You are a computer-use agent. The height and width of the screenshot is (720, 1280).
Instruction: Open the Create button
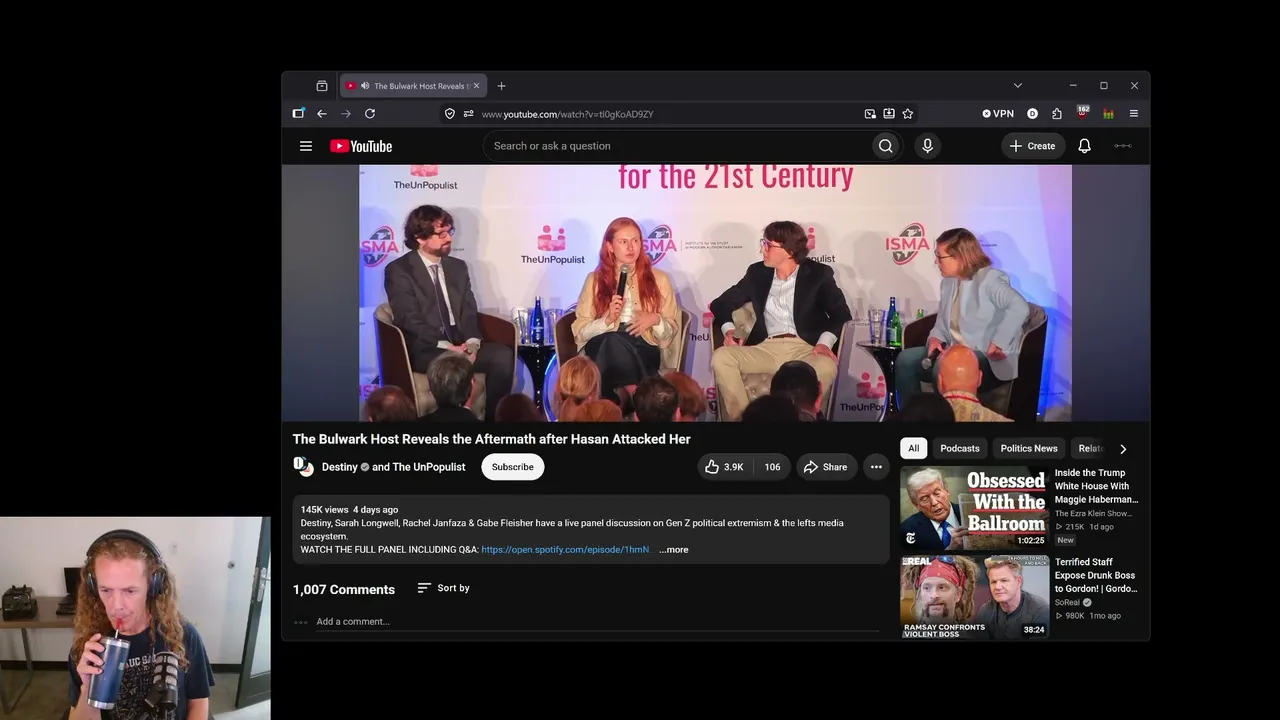coord(1033,146)
